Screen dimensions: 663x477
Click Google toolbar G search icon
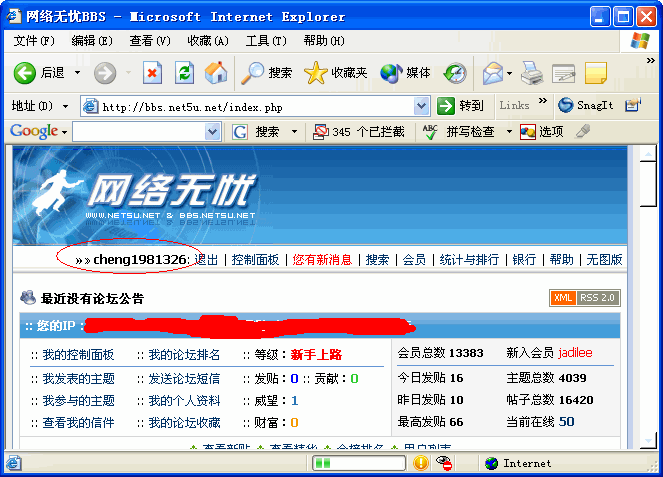(x=240, y=132)
